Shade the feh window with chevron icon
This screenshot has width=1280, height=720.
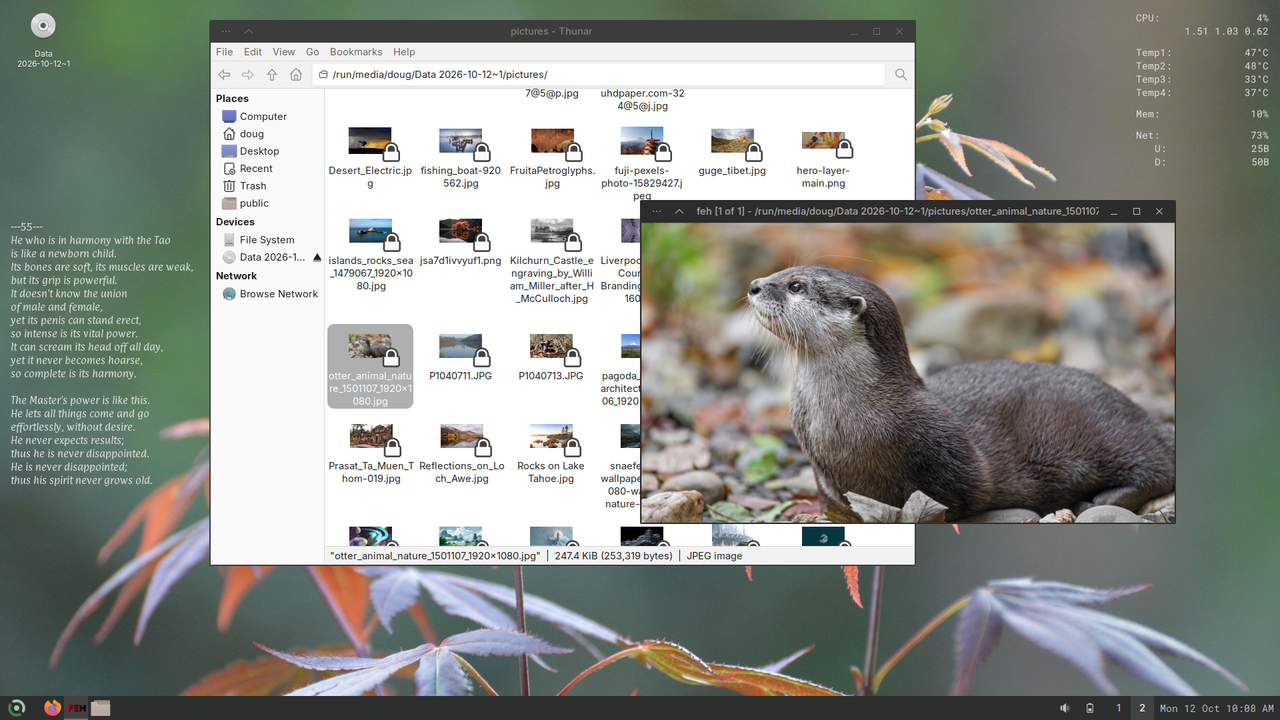click(x=680, y=211)
